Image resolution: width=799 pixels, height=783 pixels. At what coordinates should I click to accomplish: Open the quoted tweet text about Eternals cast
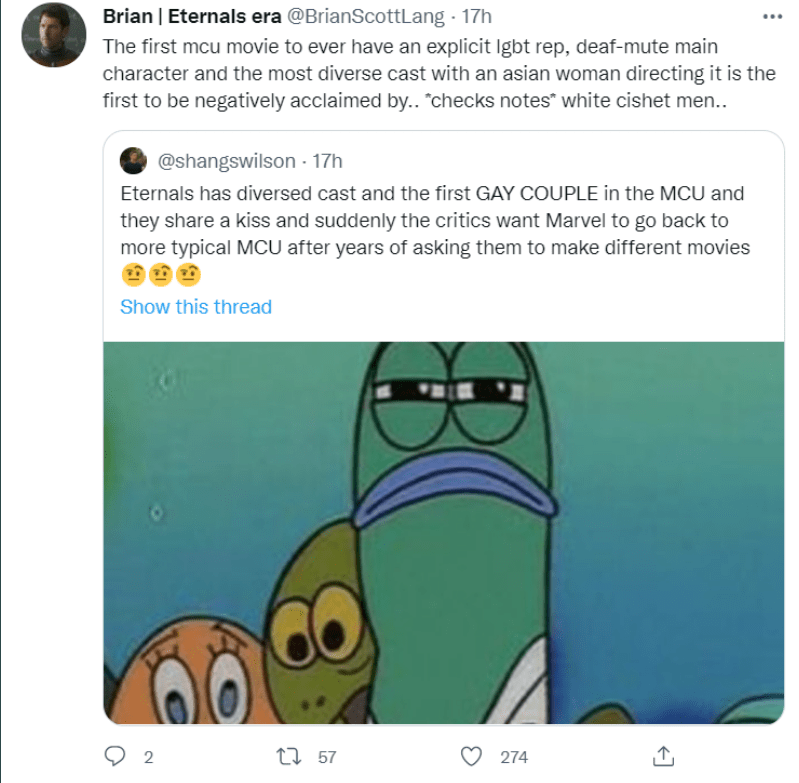click(x=434, y=220)
